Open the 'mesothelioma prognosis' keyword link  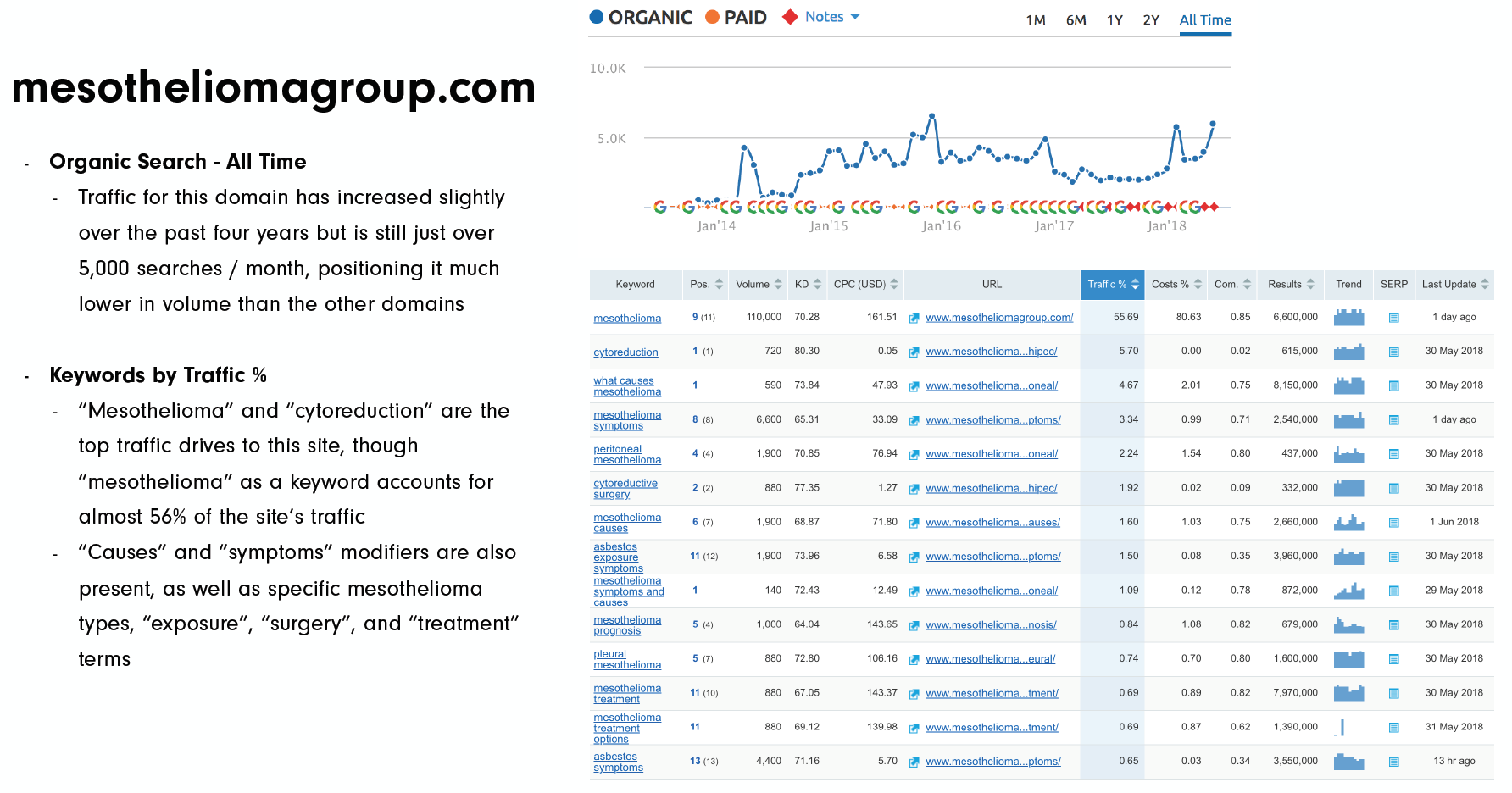click(627, 625)
